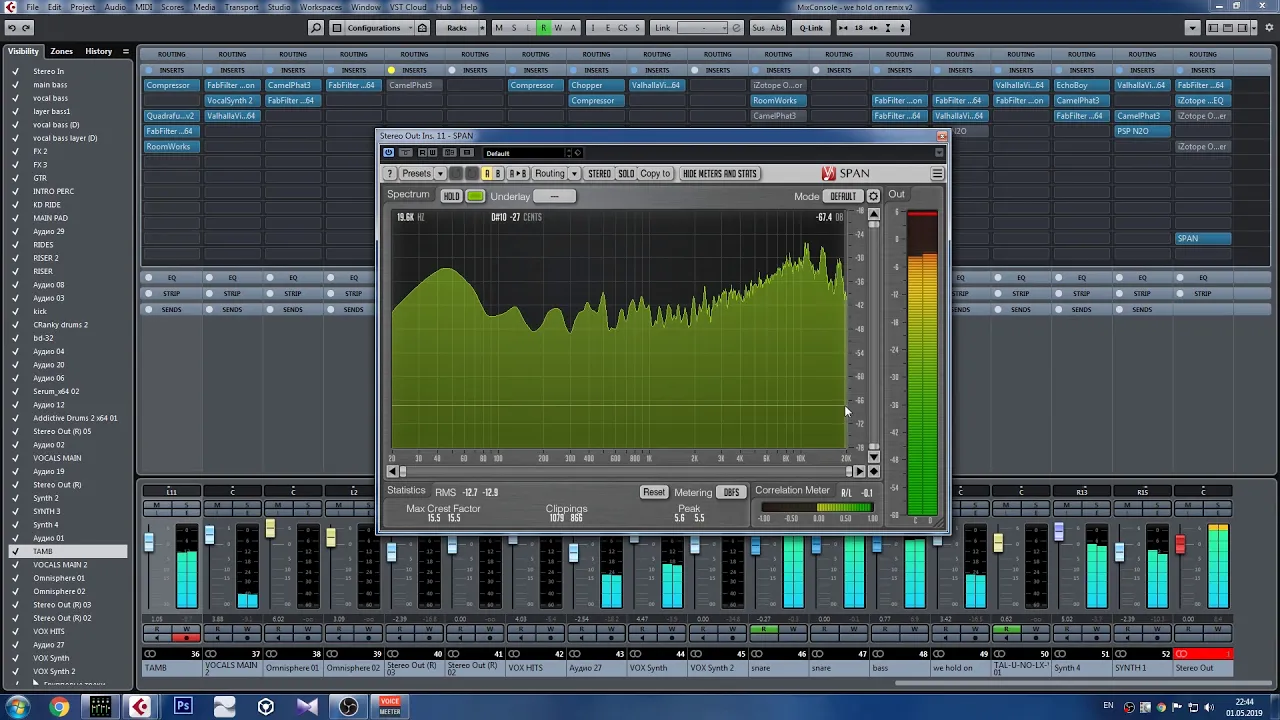This screenshot has width=1280, height=720.
Task: Toggle SPAN write automation W button
Action: [x=433, y=153]
